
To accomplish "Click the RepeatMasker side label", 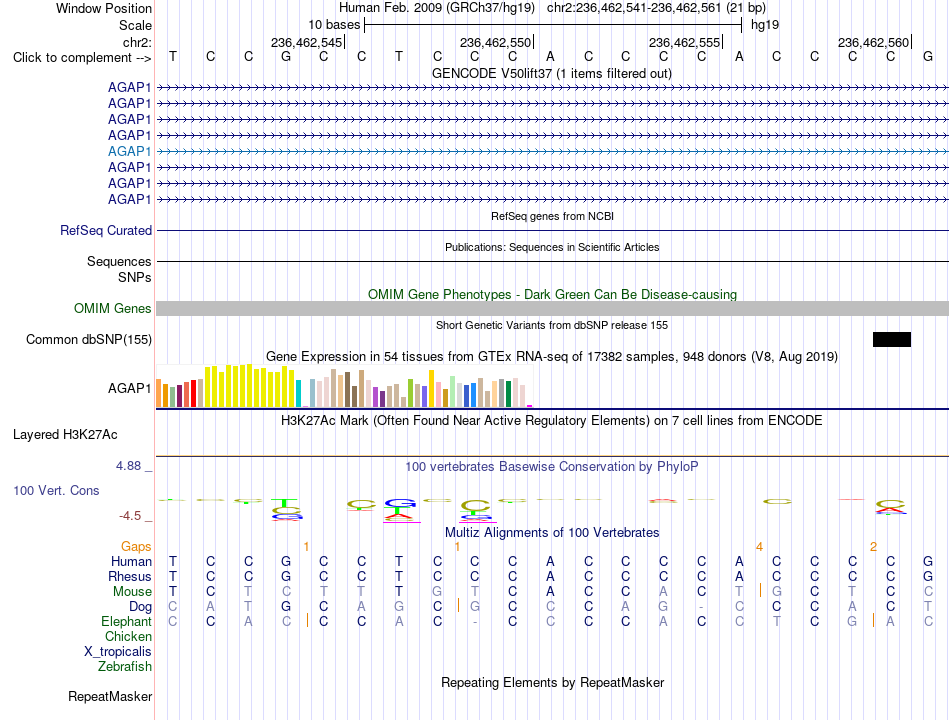I will 110,697.
